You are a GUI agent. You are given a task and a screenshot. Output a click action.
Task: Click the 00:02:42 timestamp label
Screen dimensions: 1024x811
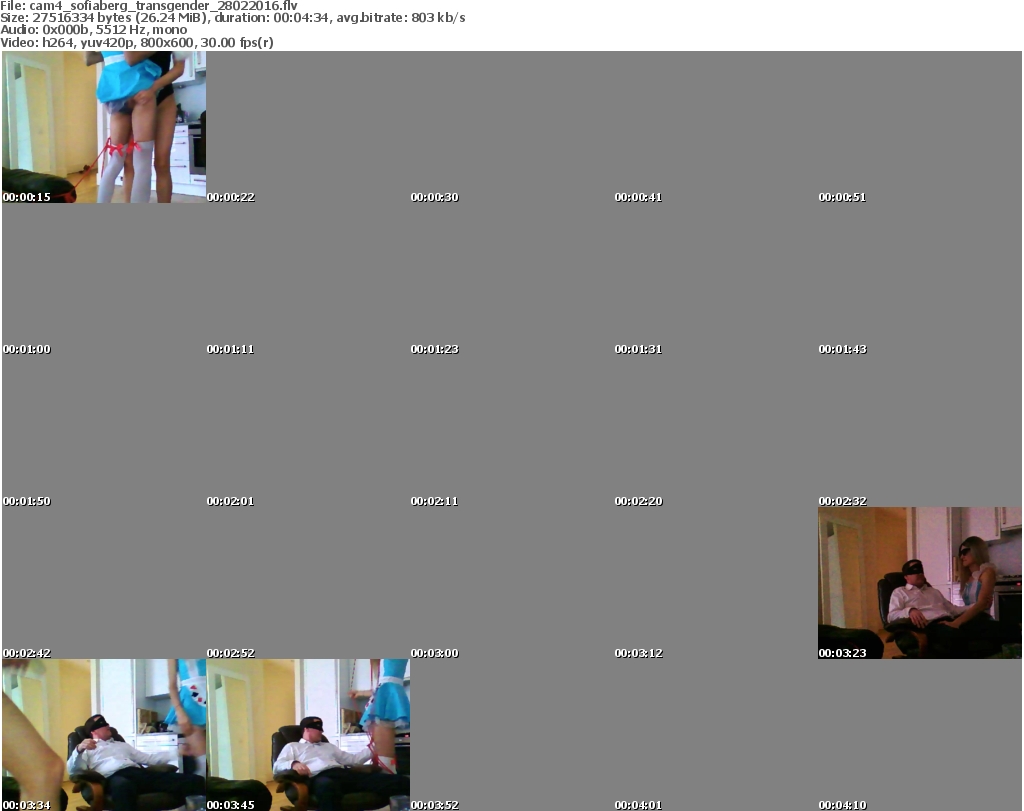(x=27, y=653)
